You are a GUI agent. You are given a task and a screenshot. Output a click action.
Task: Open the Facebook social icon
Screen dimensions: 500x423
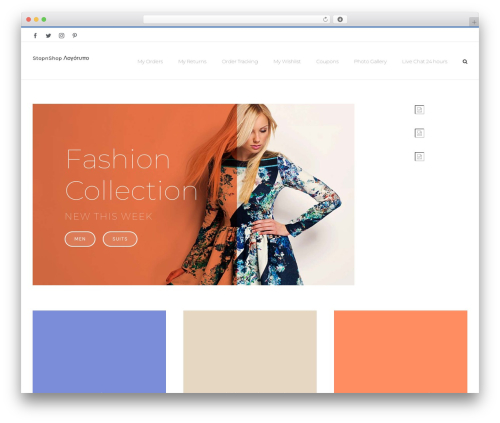[x=35, y=36]
